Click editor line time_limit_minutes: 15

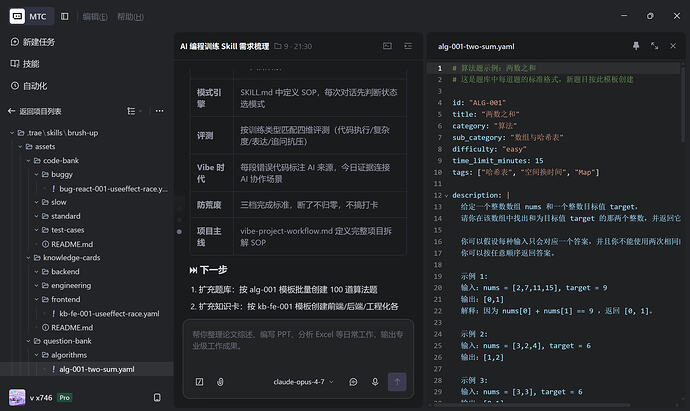[x=498, y=161]
